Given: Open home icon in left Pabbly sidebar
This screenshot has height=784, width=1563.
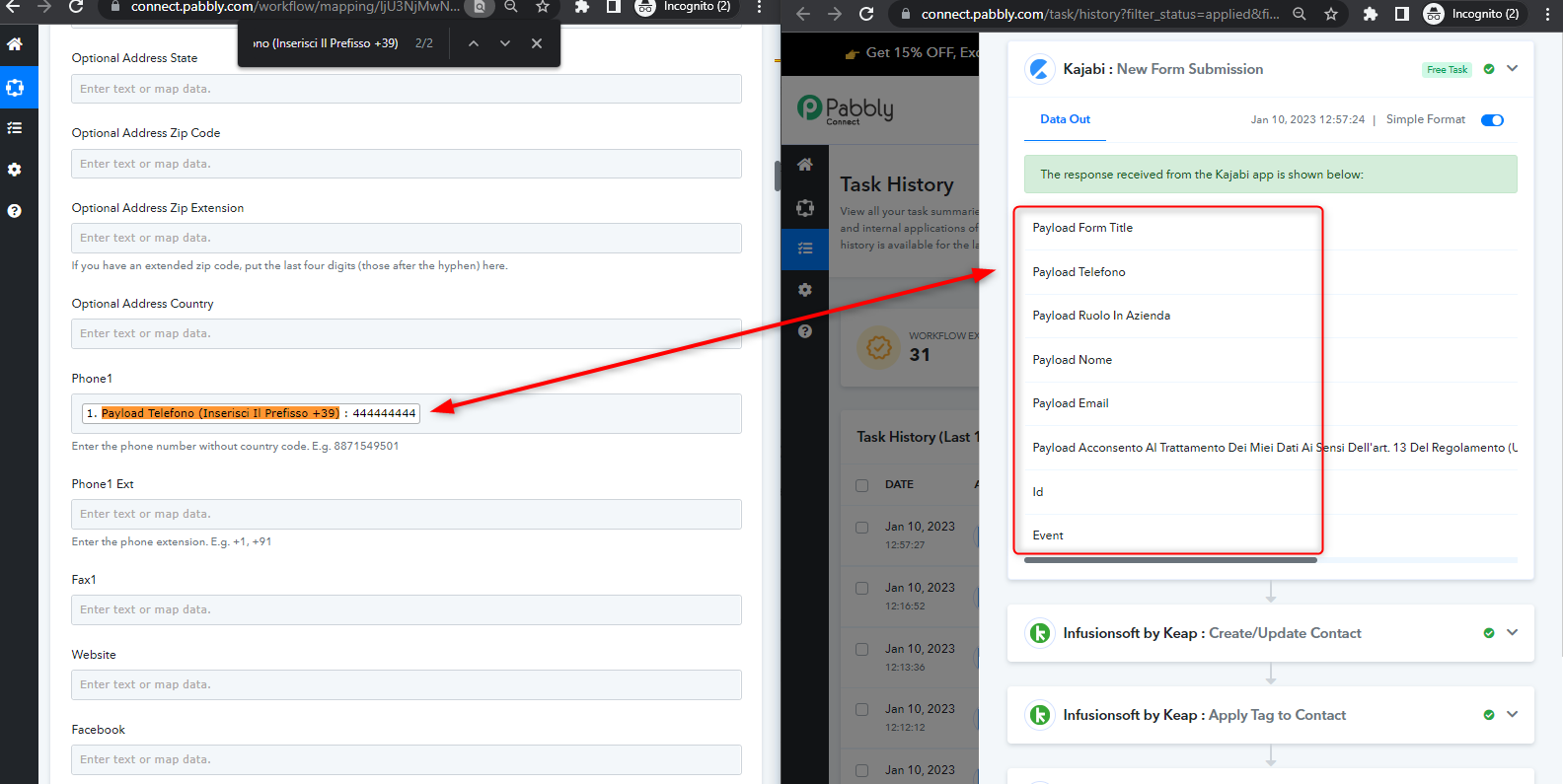Looking at the screenshot, I should [15, 44].
